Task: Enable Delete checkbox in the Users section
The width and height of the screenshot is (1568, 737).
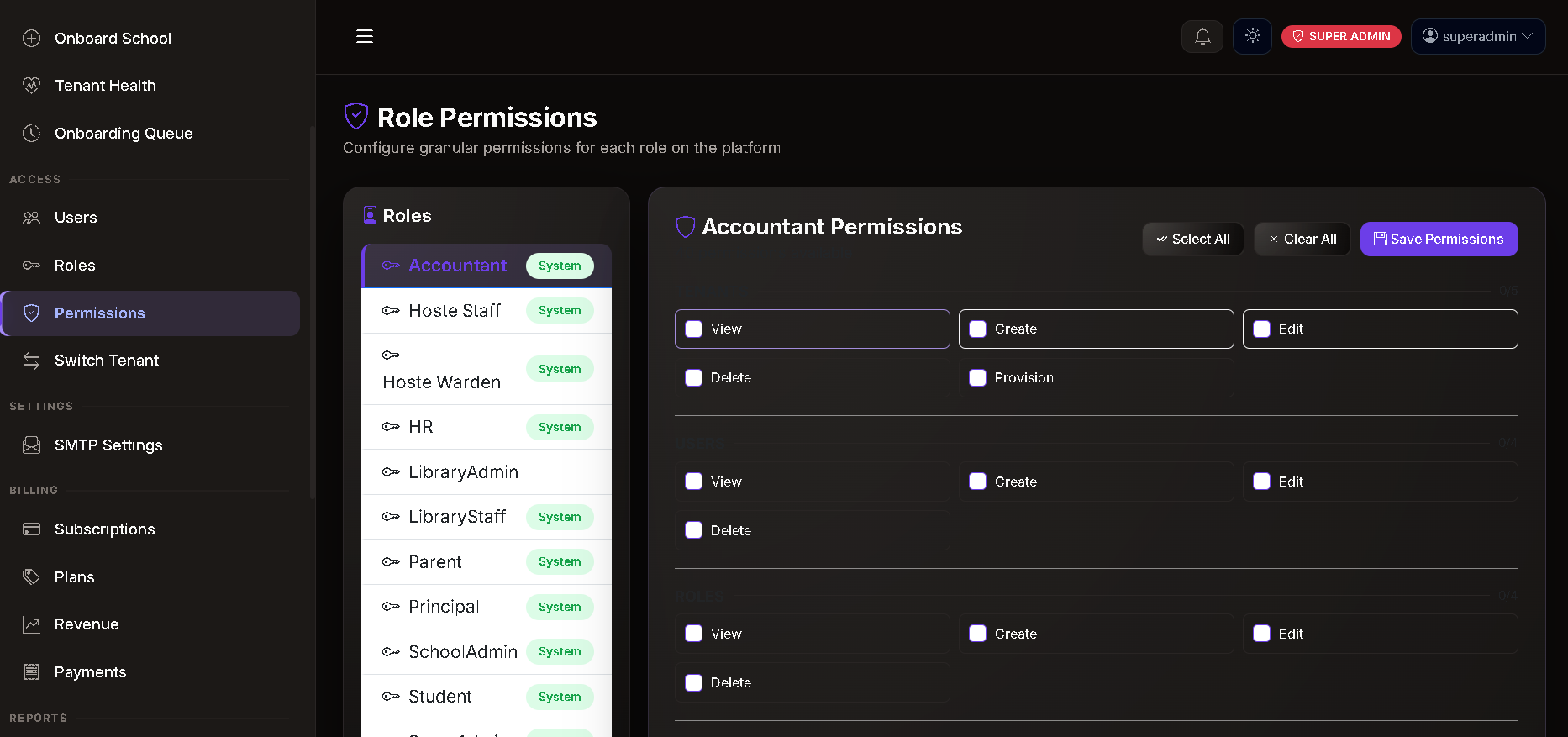Action: point(693,530)
